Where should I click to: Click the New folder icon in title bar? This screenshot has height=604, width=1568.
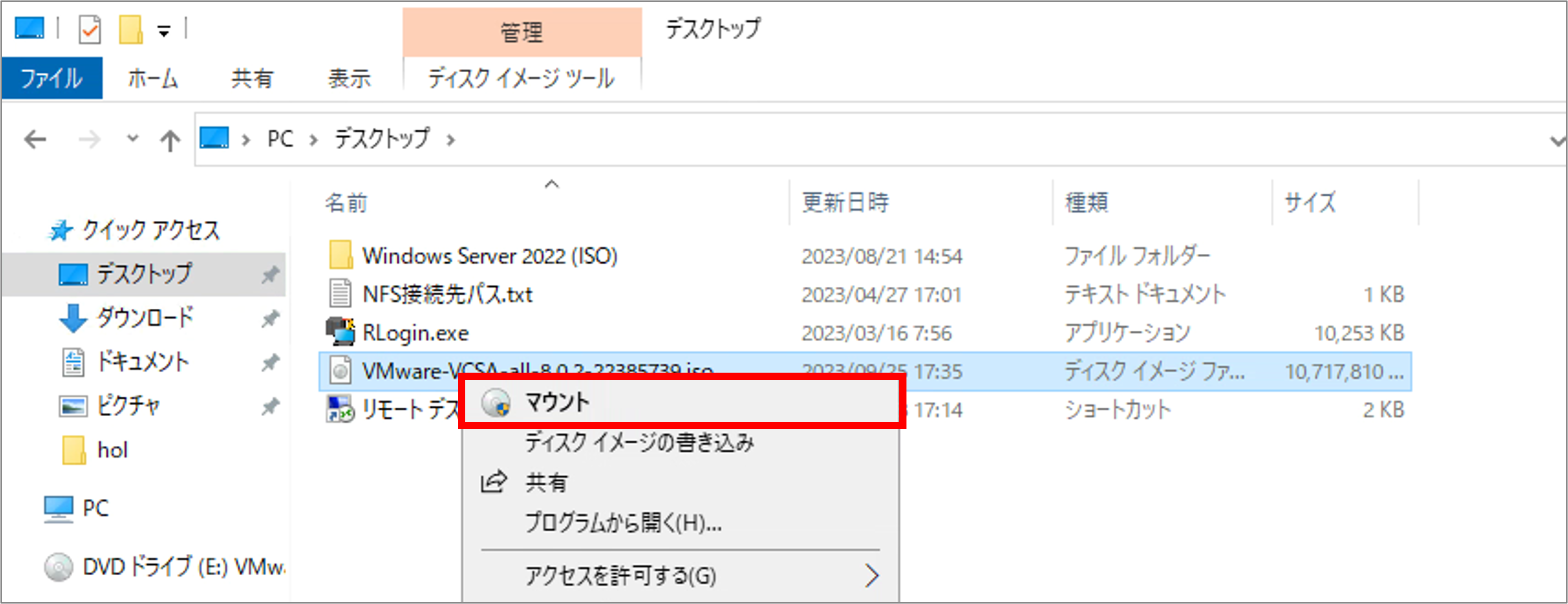(x=130, y=29)
